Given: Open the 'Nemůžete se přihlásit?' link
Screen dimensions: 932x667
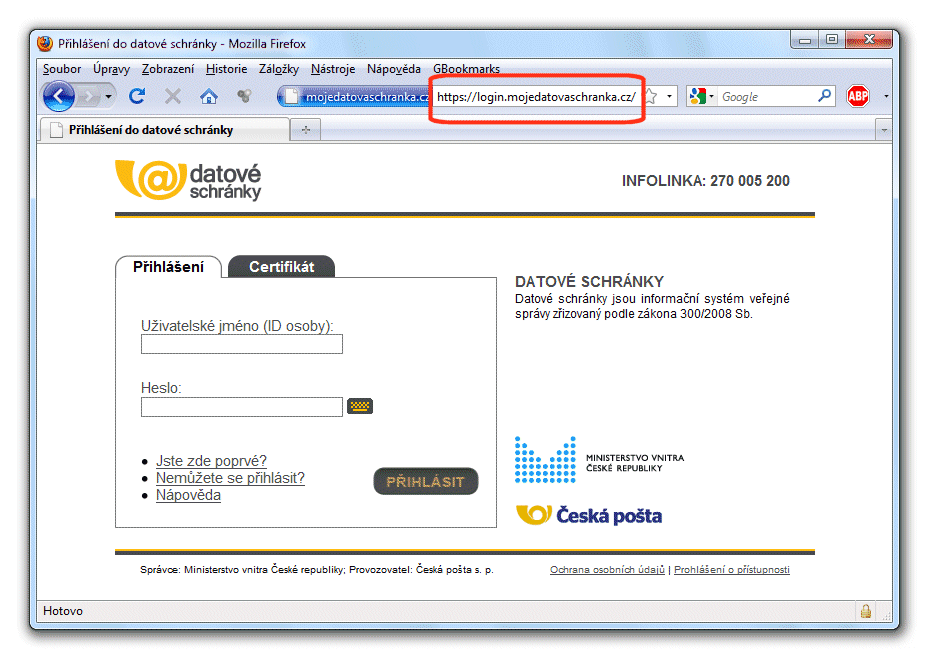Looking at the screenshot, I should 230,478.
